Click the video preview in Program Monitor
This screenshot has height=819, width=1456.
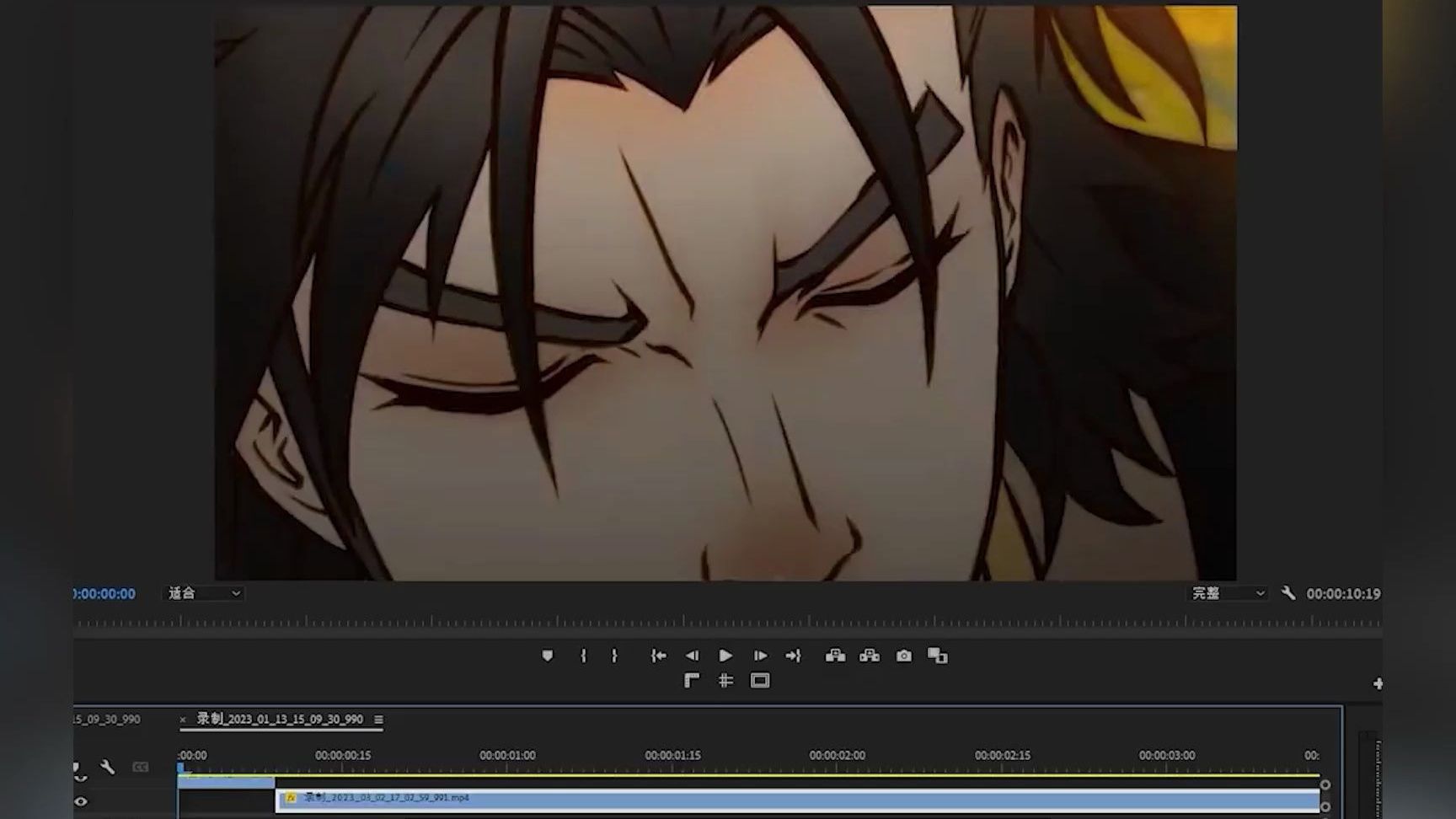point(725,292)
